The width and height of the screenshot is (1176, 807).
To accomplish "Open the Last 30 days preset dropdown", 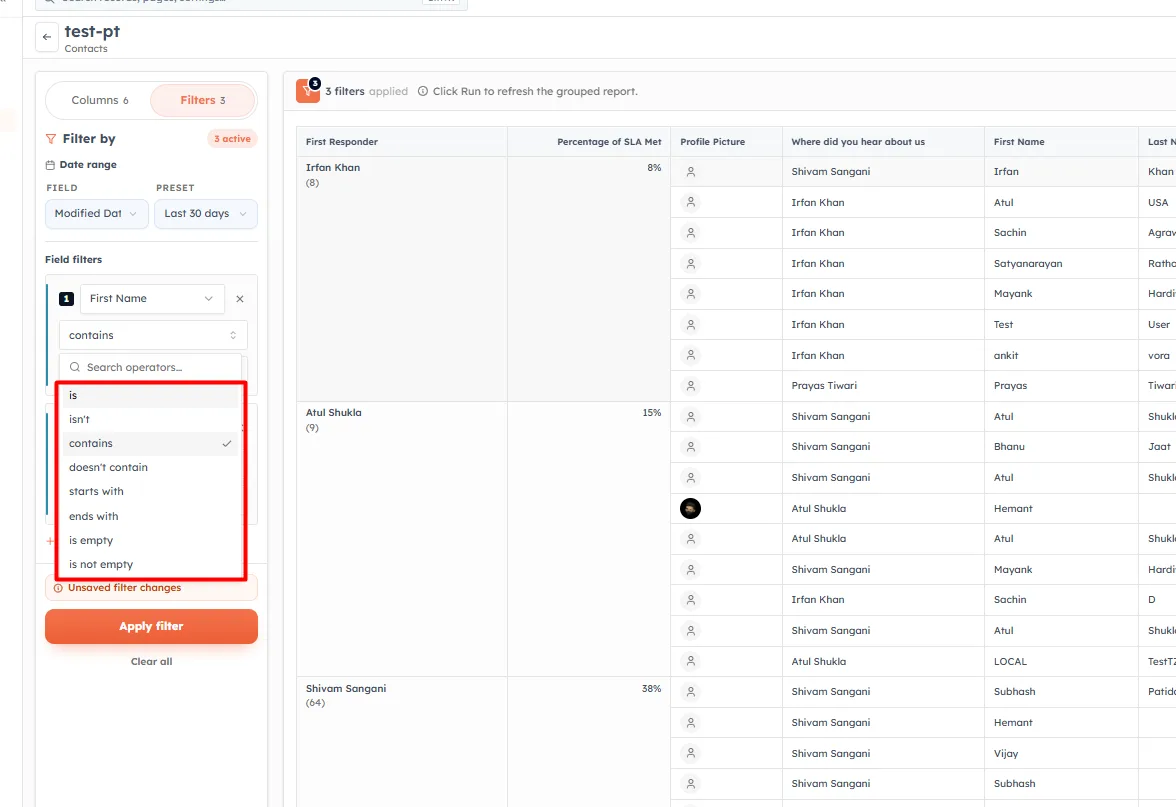I will [x=206, y=214].
